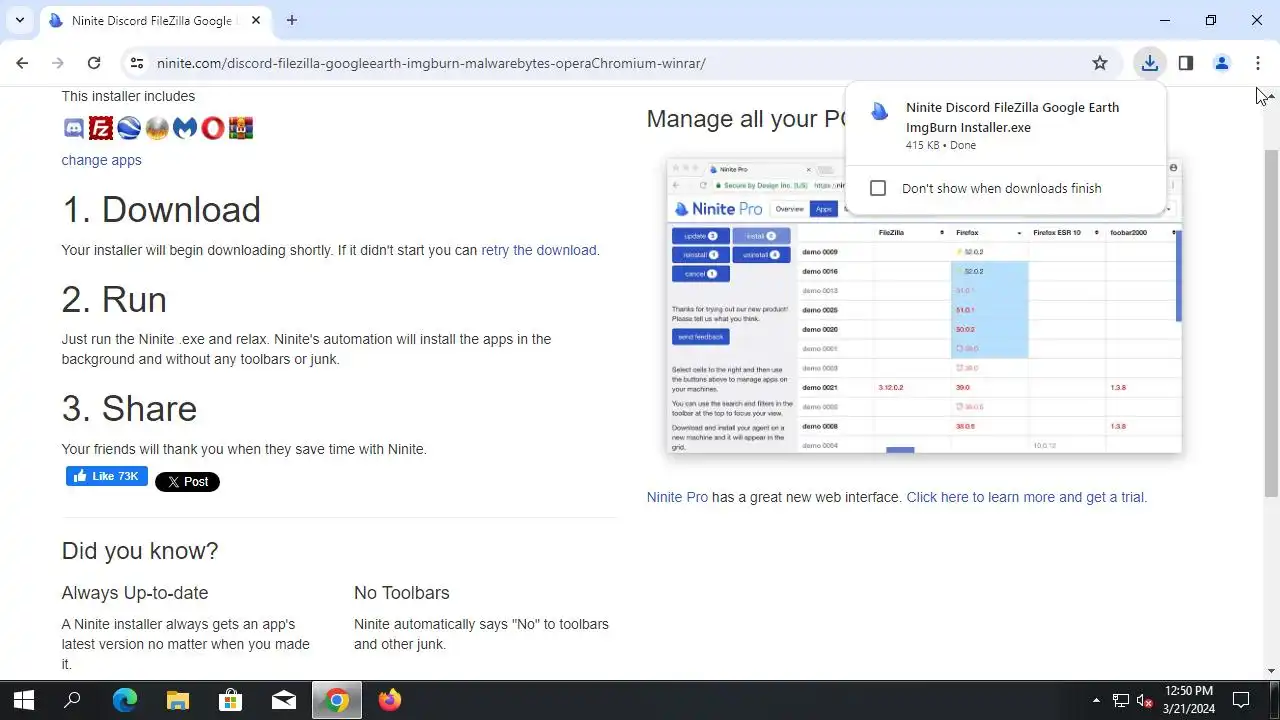Open the Chrome side panel
The image size is (1280, 720).
point(1186,63)
